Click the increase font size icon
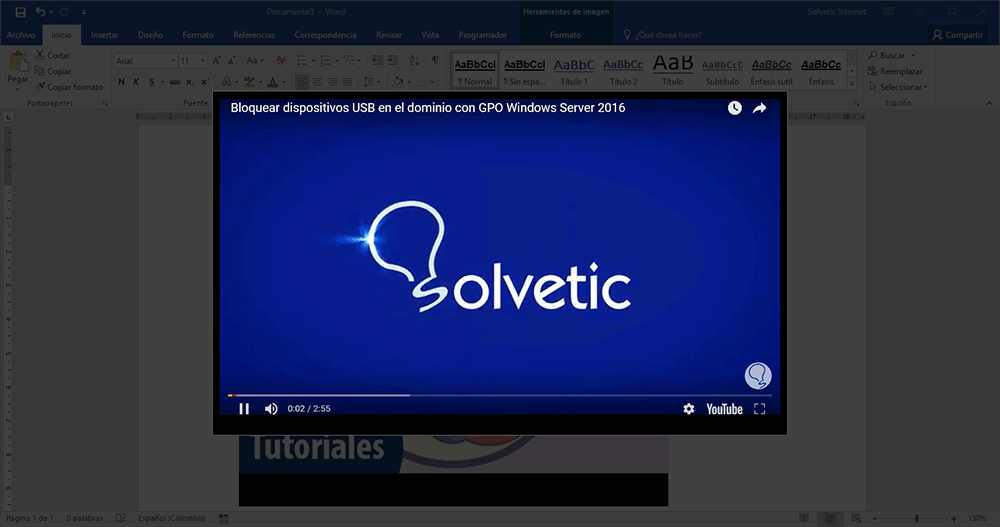Image resolution: width=1000 pixels, height=527 pixels. pos(216,61)
